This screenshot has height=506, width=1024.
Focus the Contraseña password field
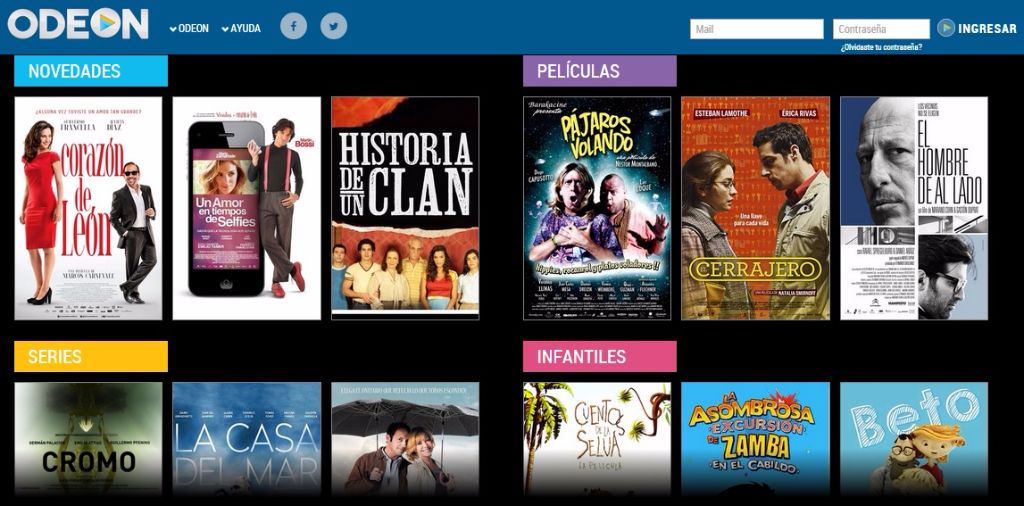tap(881, 29)
